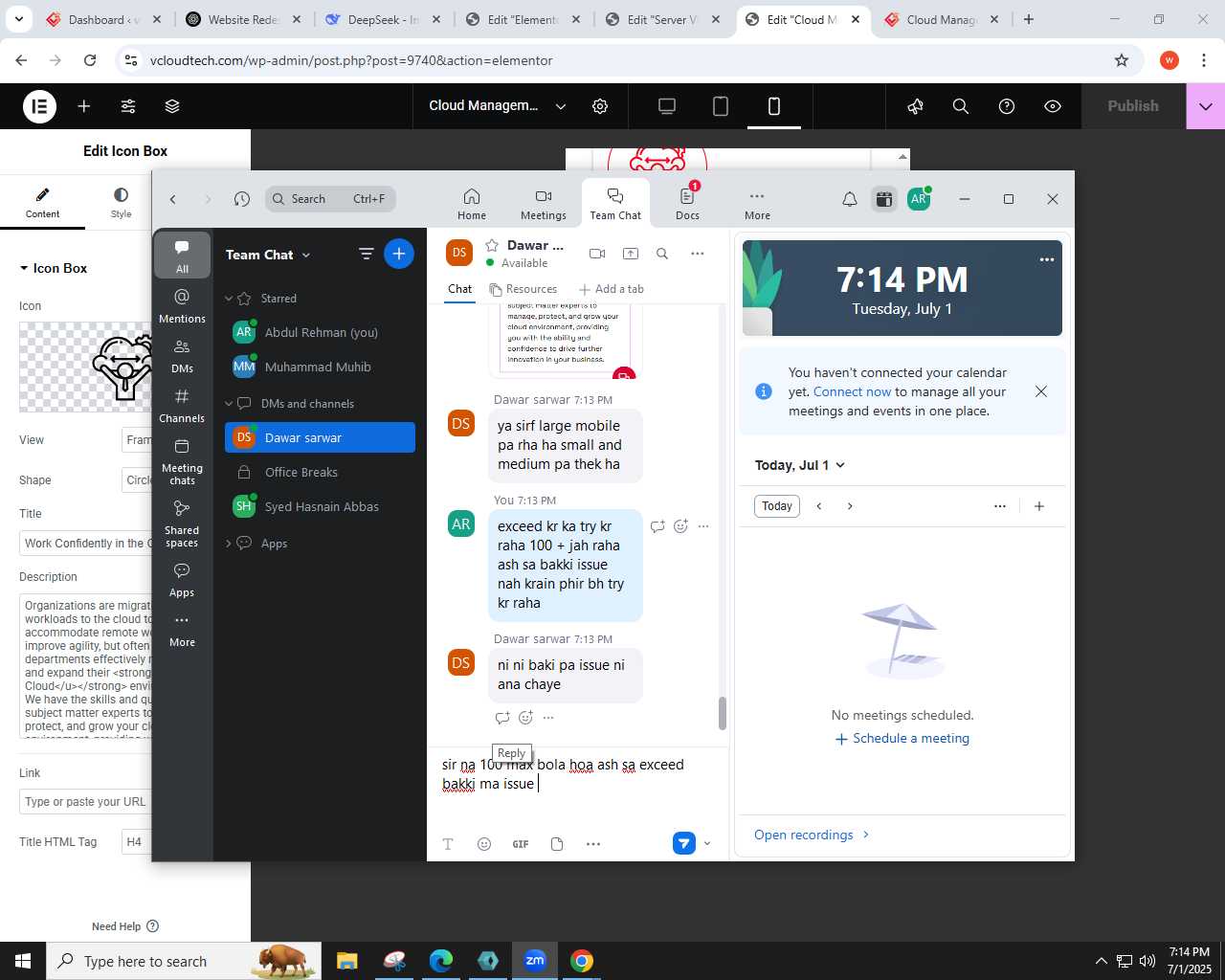
Task: Open chat with Syed Hasnain Abbas
Action: click(x=320, y=506)
